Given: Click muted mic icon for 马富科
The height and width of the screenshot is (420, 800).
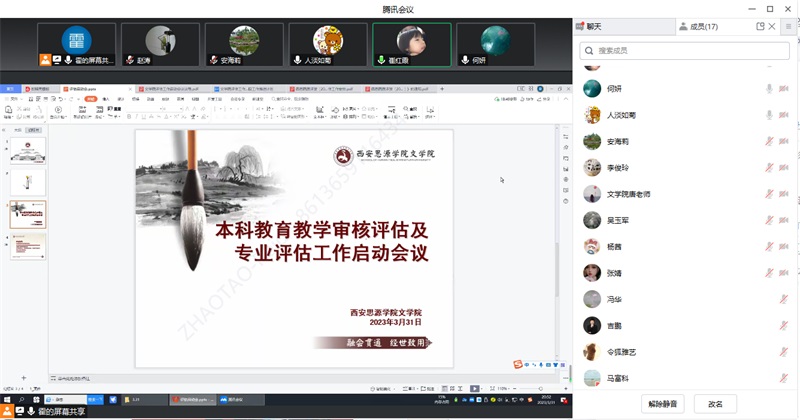Looking at the screenshot, I should pyautogui.click(x=784, y=378).
